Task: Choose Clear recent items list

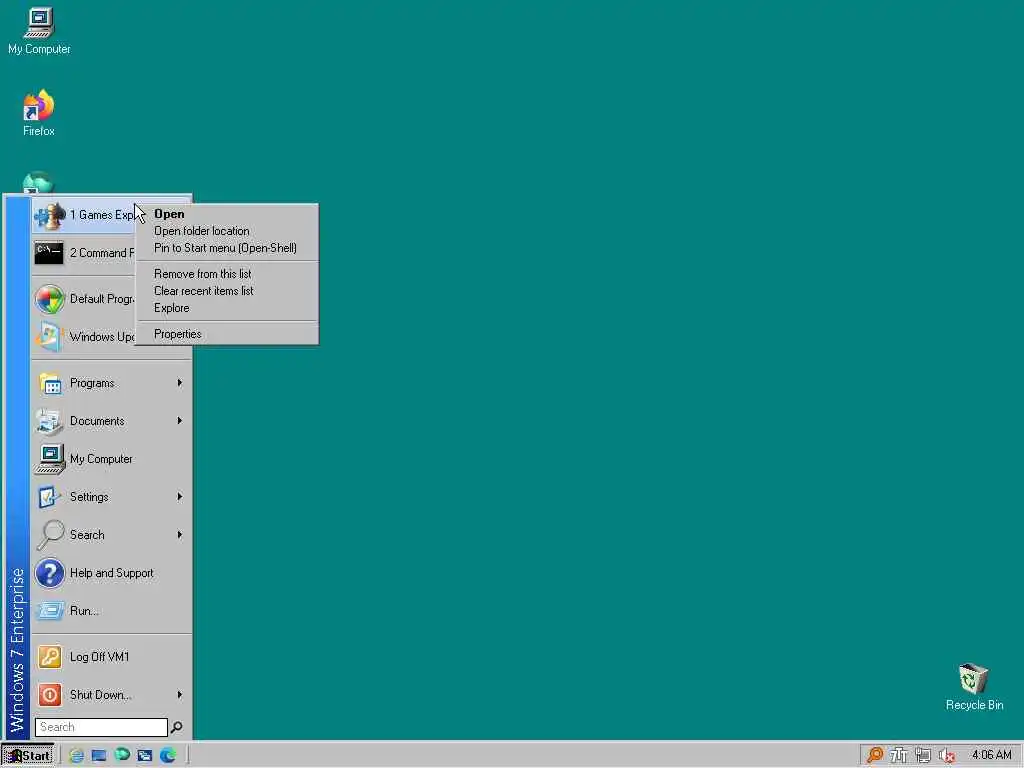Action: click(227, 291)
